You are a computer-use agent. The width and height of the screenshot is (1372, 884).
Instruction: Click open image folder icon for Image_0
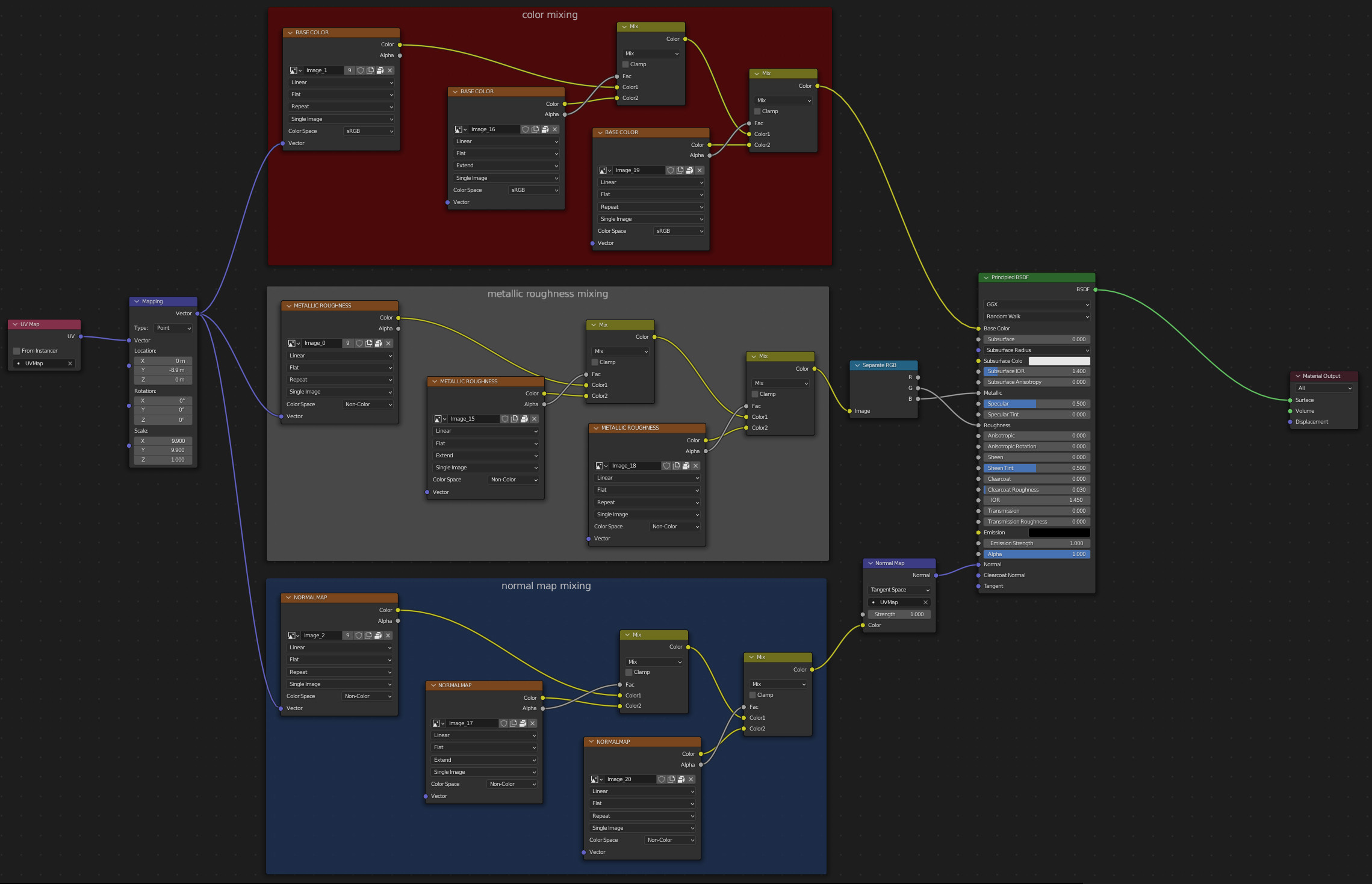coord(378,343)
